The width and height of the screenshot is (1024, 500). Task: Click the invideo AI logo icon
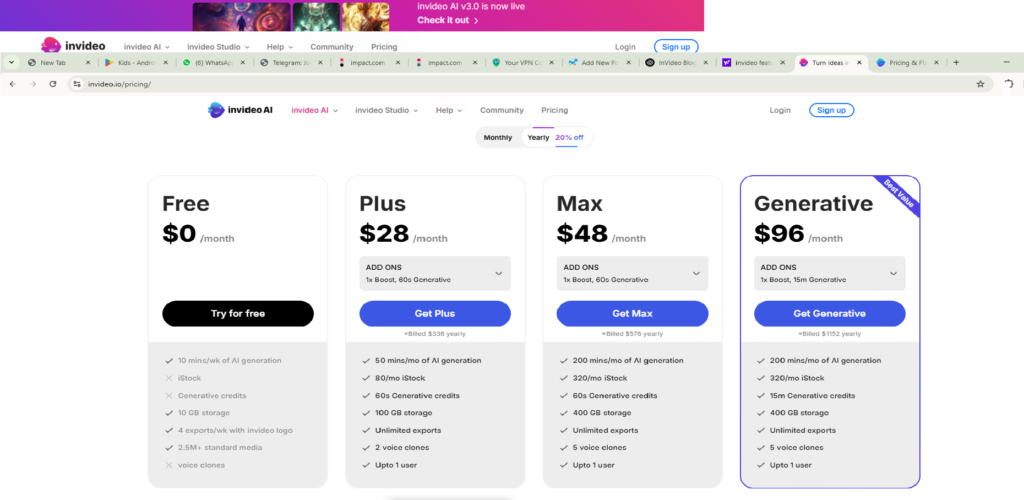coord(216,110)
